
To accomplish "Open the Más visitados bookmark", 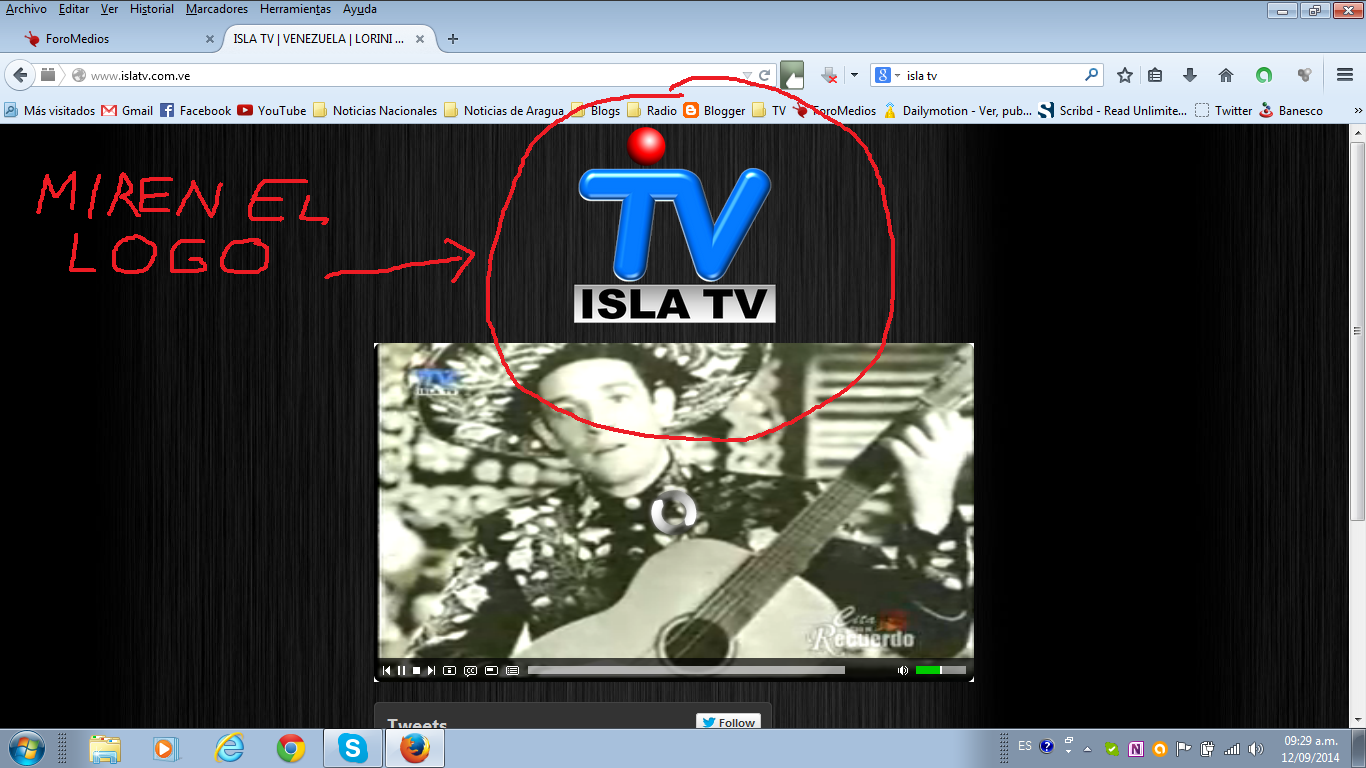I will coord(50,111).
